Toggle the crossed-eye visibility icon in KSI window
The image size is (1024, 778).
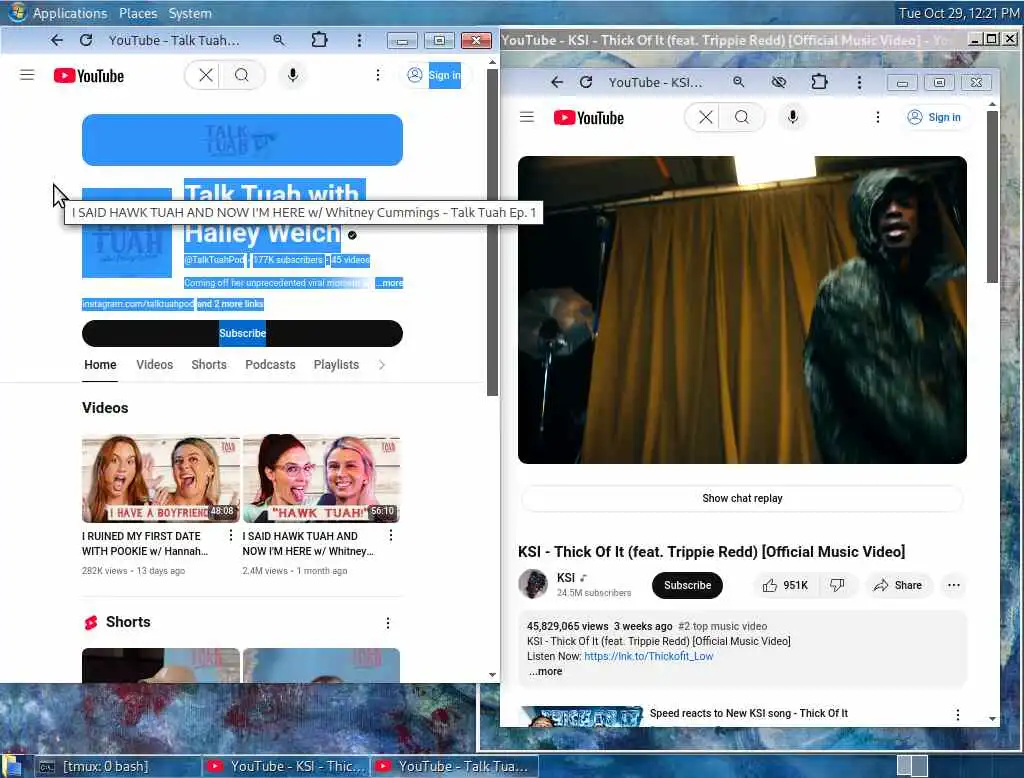[778, 82]
